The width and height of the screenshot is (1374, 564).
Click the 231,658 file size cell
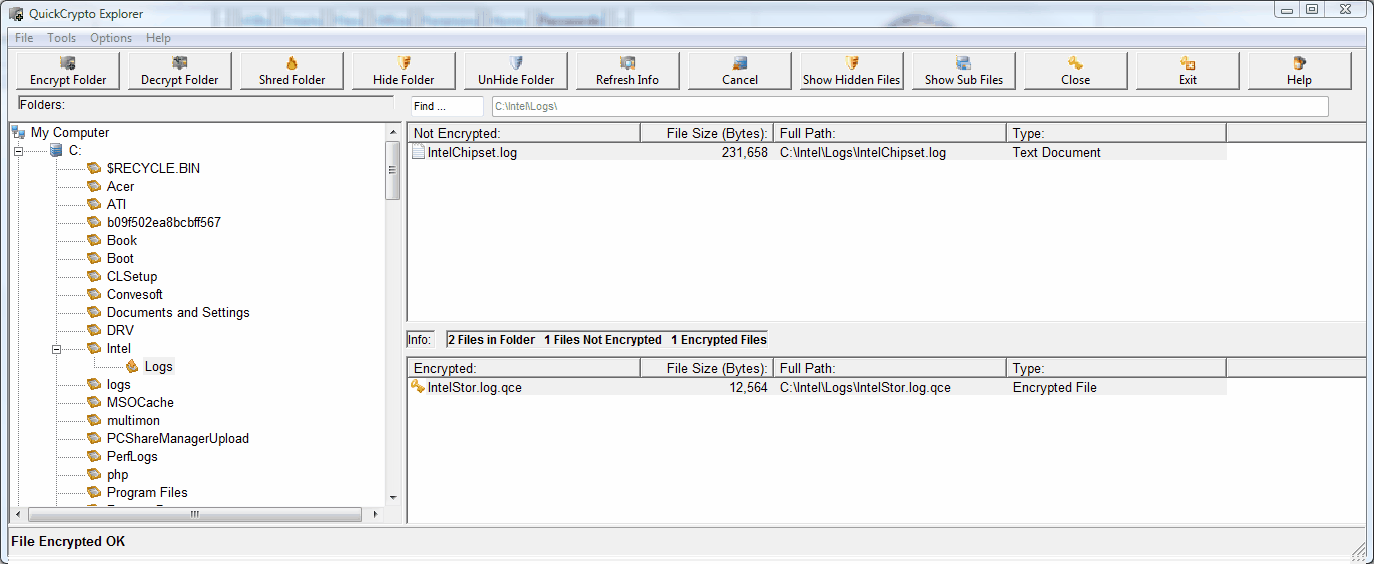[x=744, y=152]
